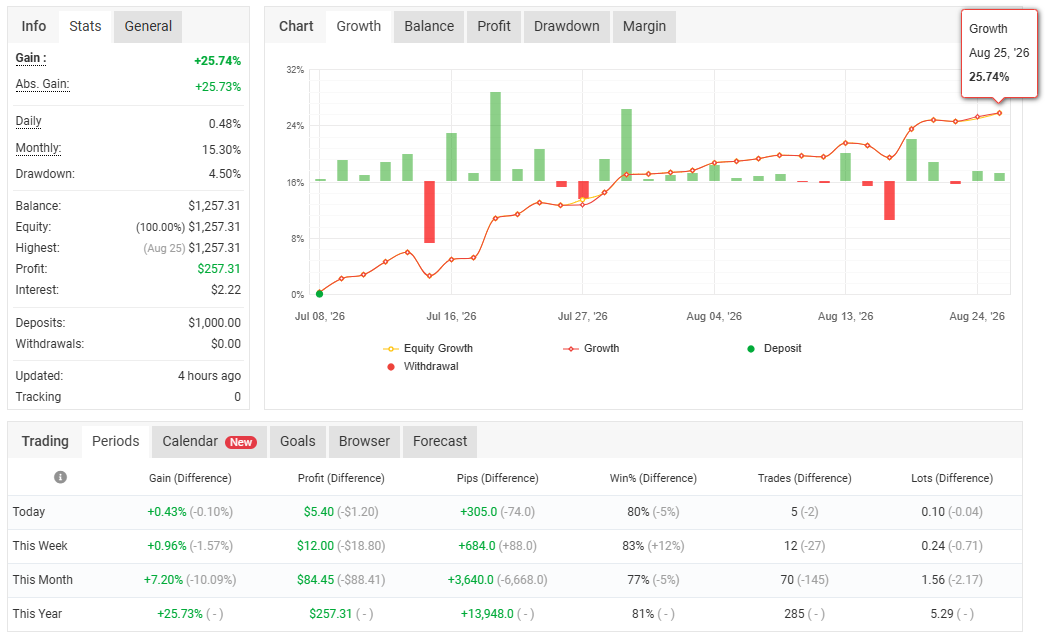Click the Trades (Difference) column header

804,478
